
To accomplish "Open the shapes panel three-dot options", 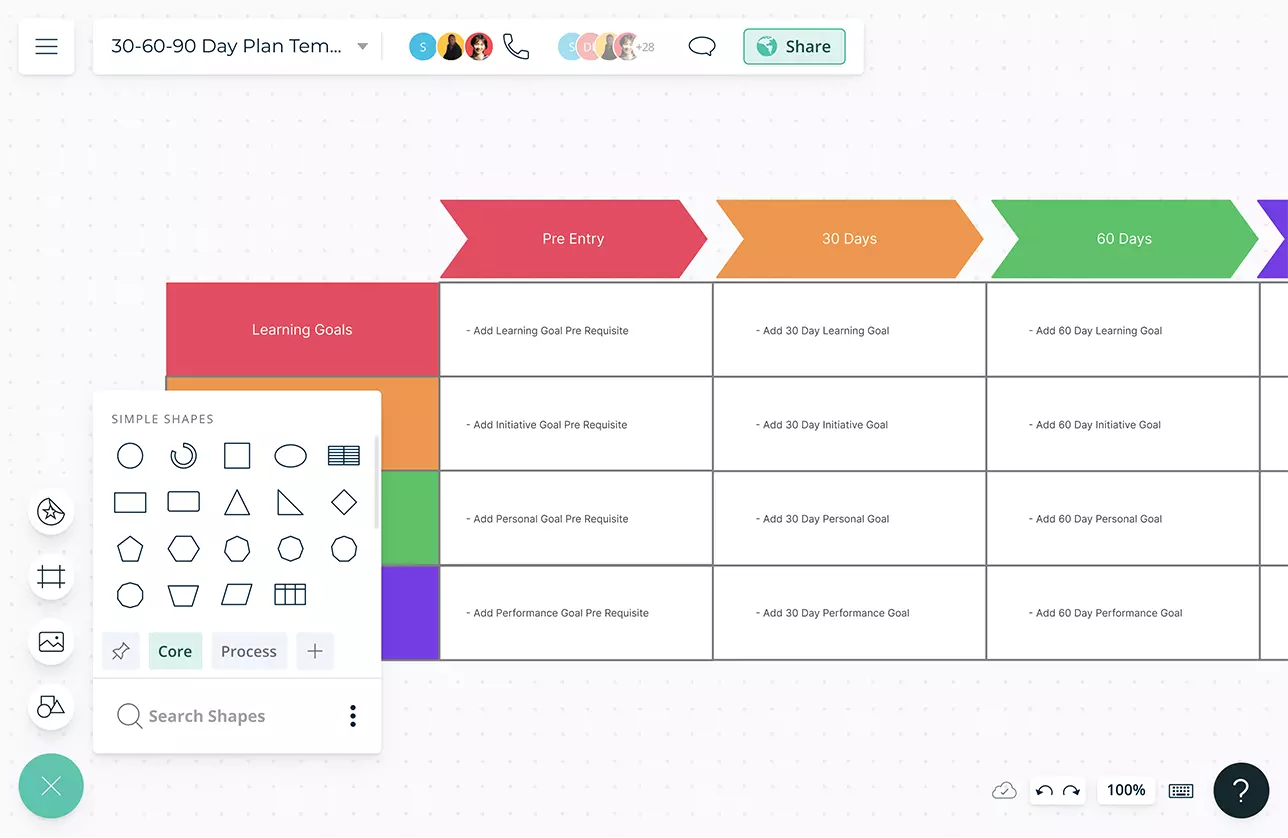I will point(353,716).
